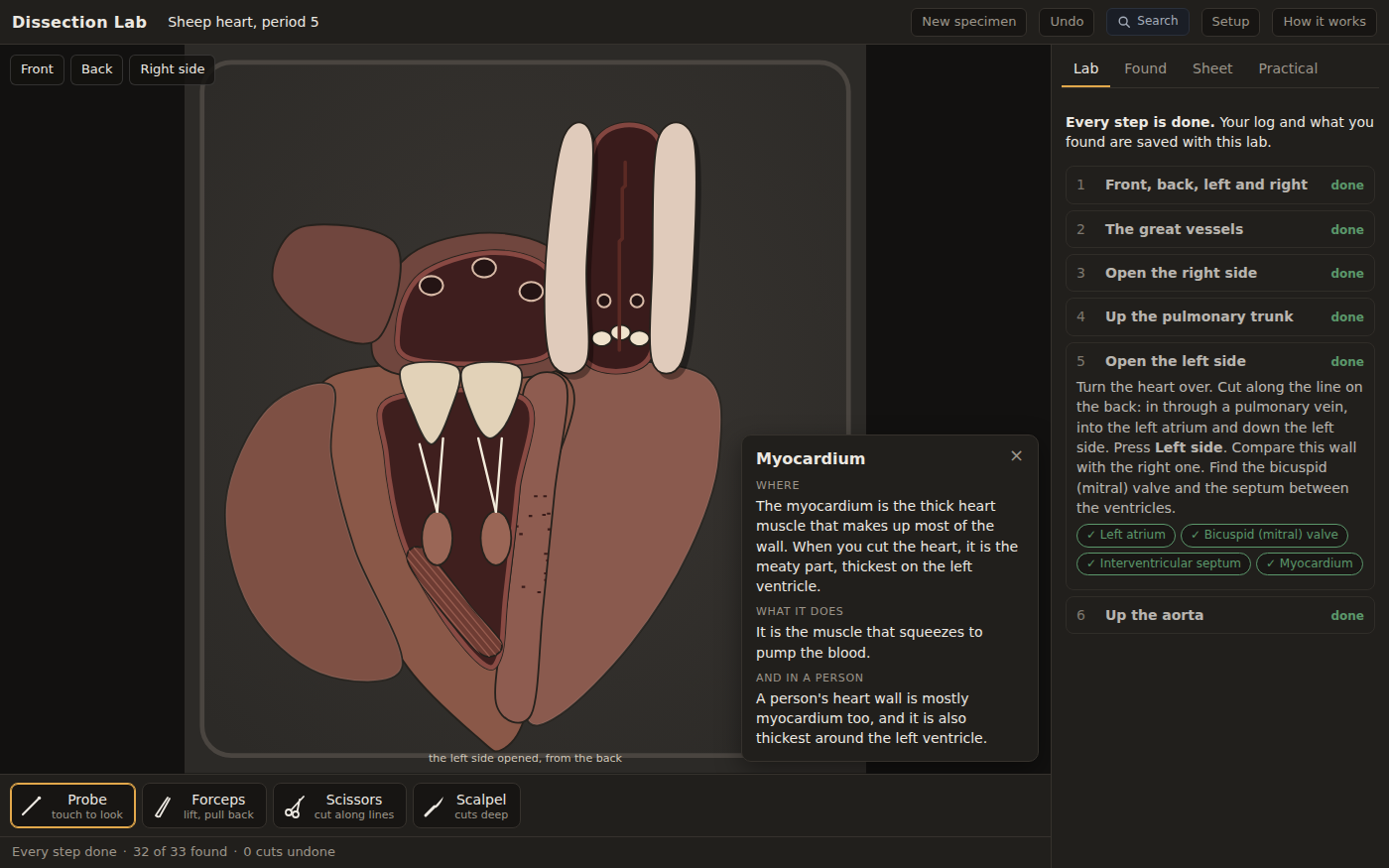
Task: Expand step 6 Up the aorta
Action: click(x=1219, y=615)
